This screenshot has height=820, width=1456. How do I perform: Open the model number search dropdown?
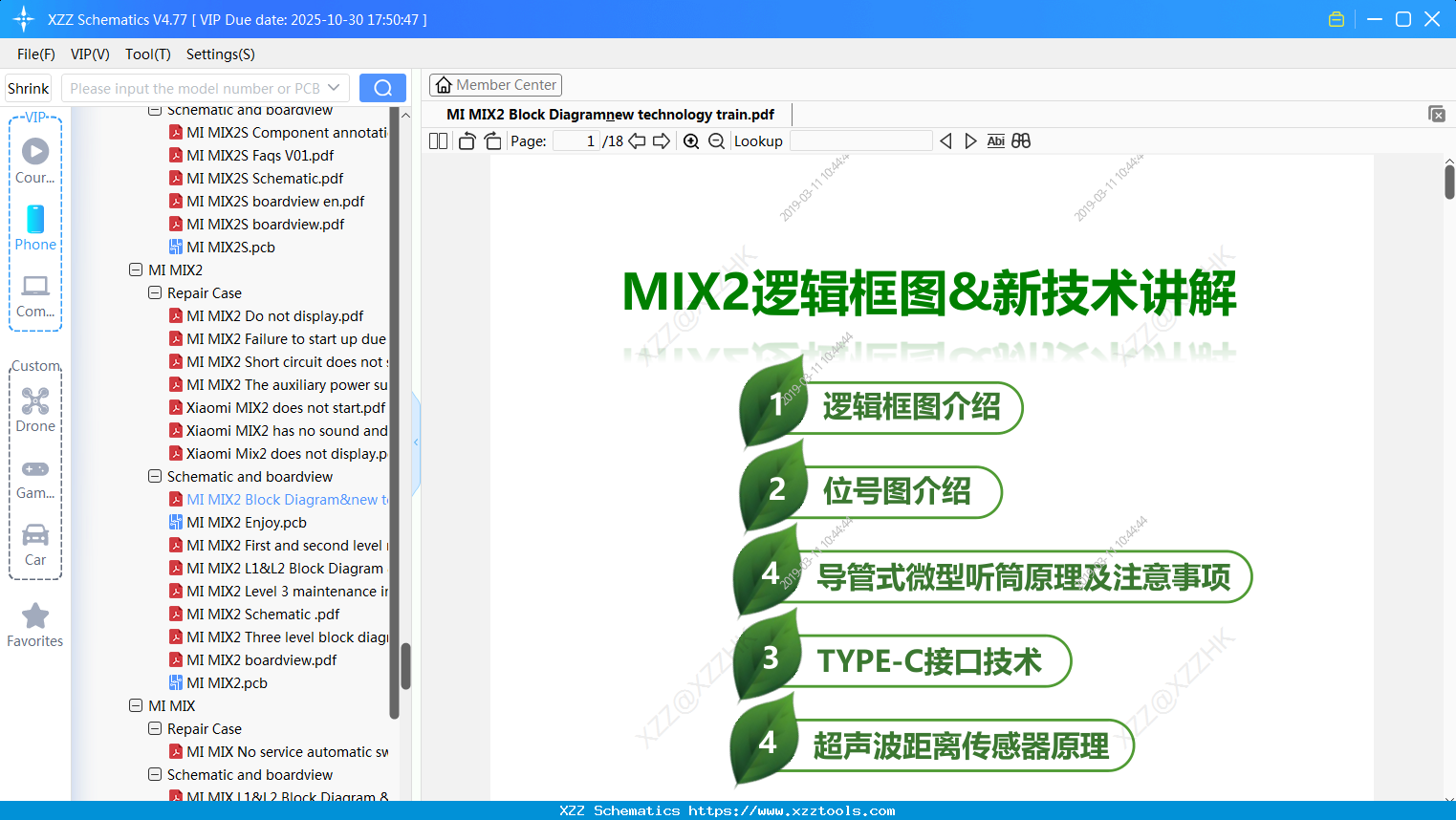pos(334,87)
